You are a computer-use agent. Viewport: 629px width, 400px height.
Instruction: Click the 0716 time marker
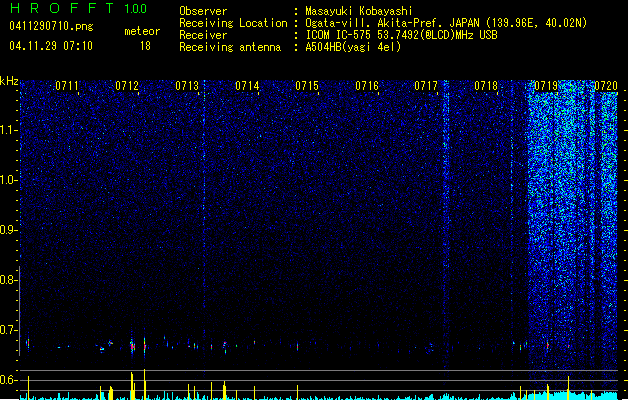367,86
